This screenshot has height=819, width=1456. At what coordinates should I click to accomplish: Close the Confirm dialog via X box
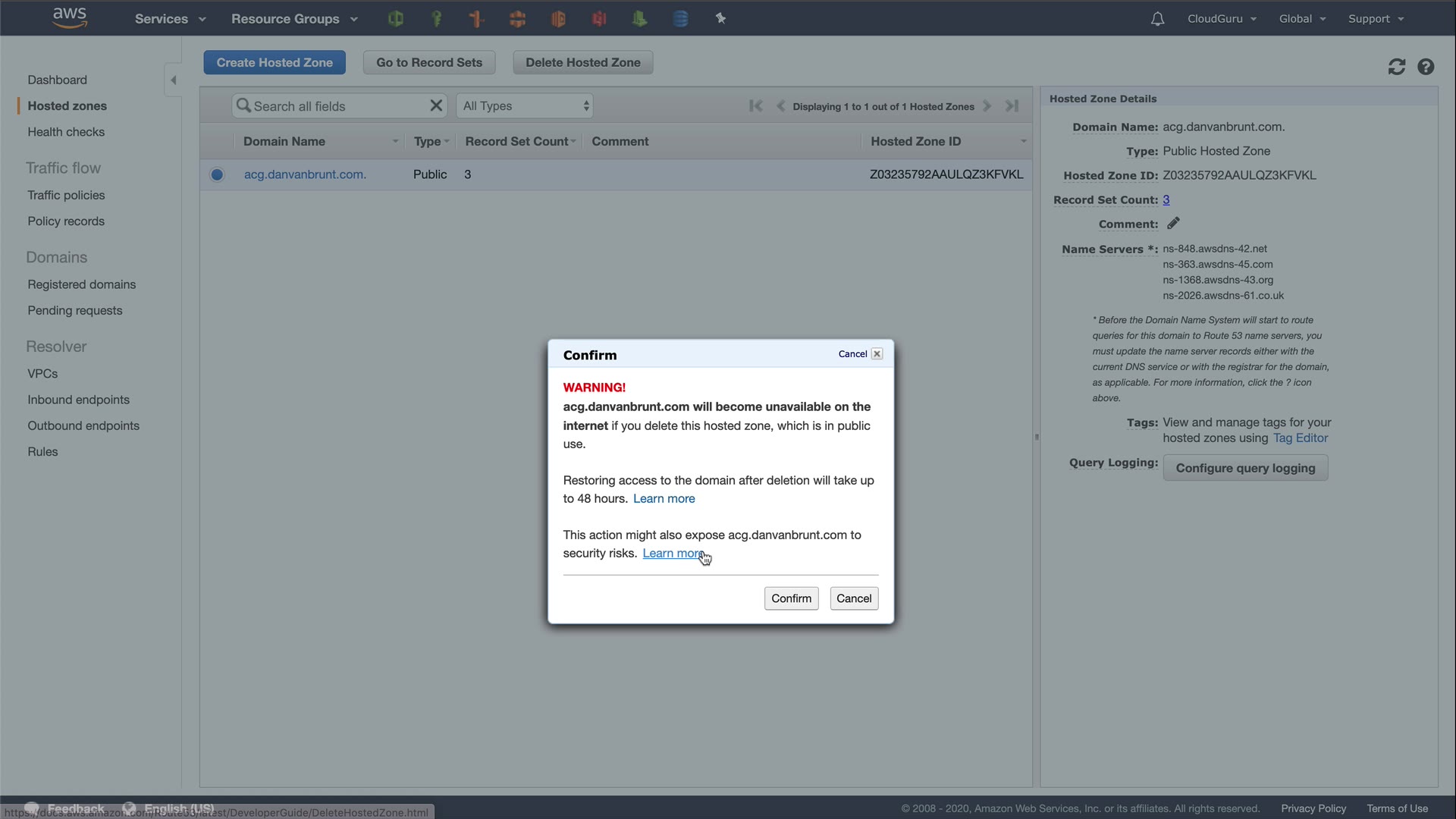877,353
